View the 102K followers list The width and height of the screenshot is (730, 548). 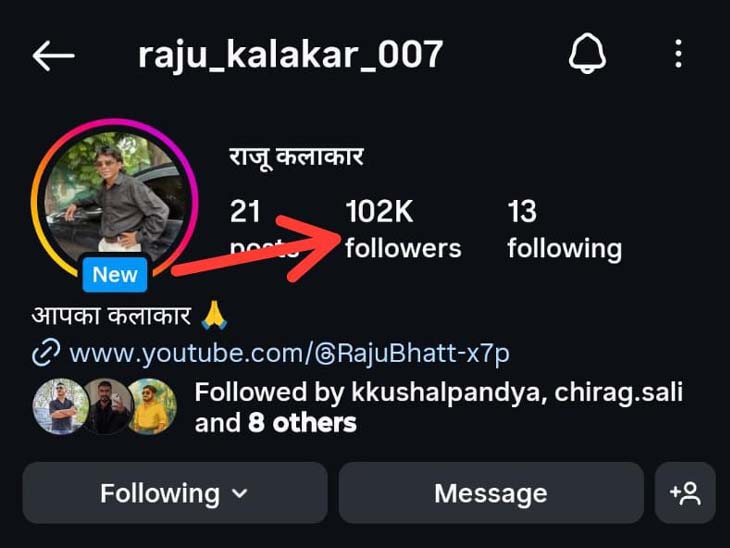[x=403, y=229]
